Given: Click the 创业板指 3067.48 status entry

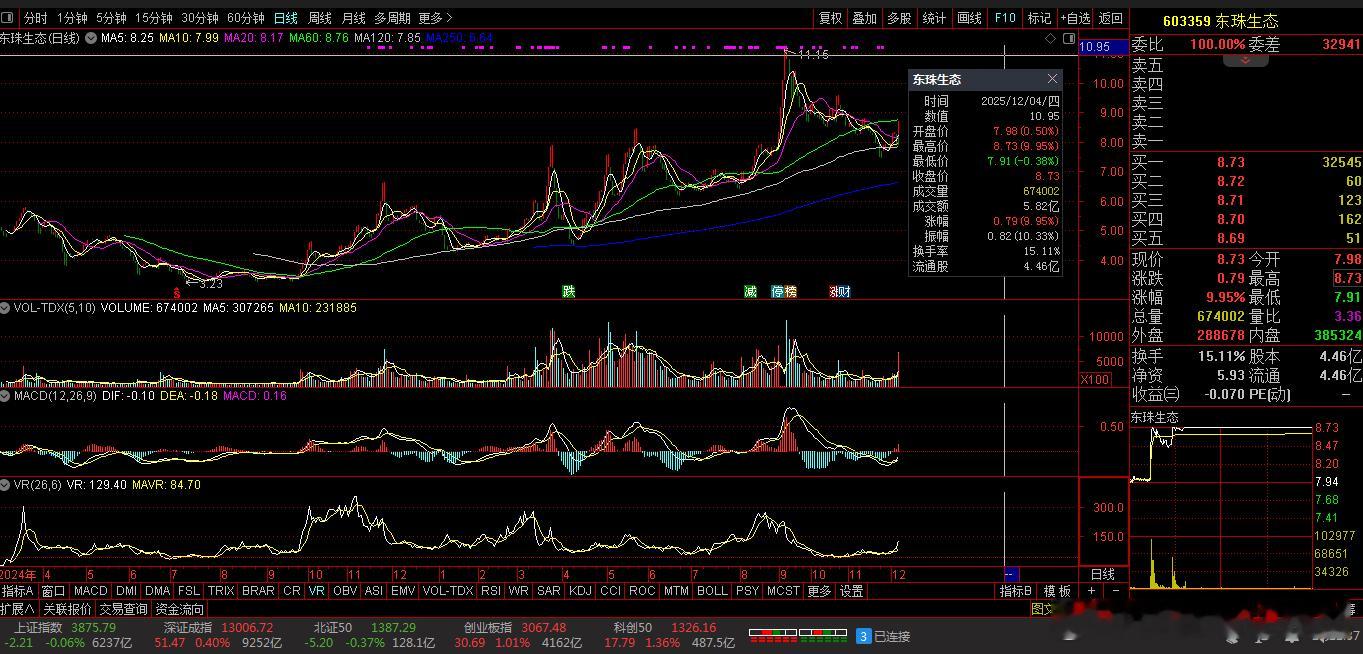Looking at the screenshot, I should (514, 627).
